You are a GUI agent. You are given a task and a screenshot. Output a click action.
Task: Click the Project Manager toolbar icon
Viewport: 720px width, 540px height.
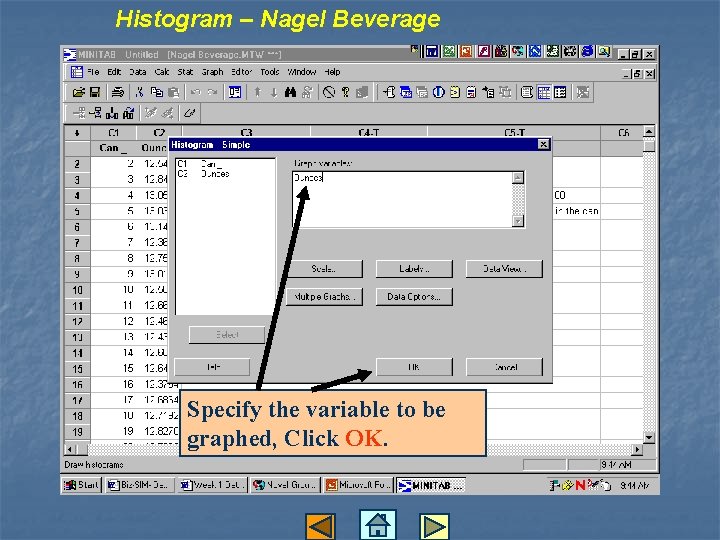click(560, 92)
